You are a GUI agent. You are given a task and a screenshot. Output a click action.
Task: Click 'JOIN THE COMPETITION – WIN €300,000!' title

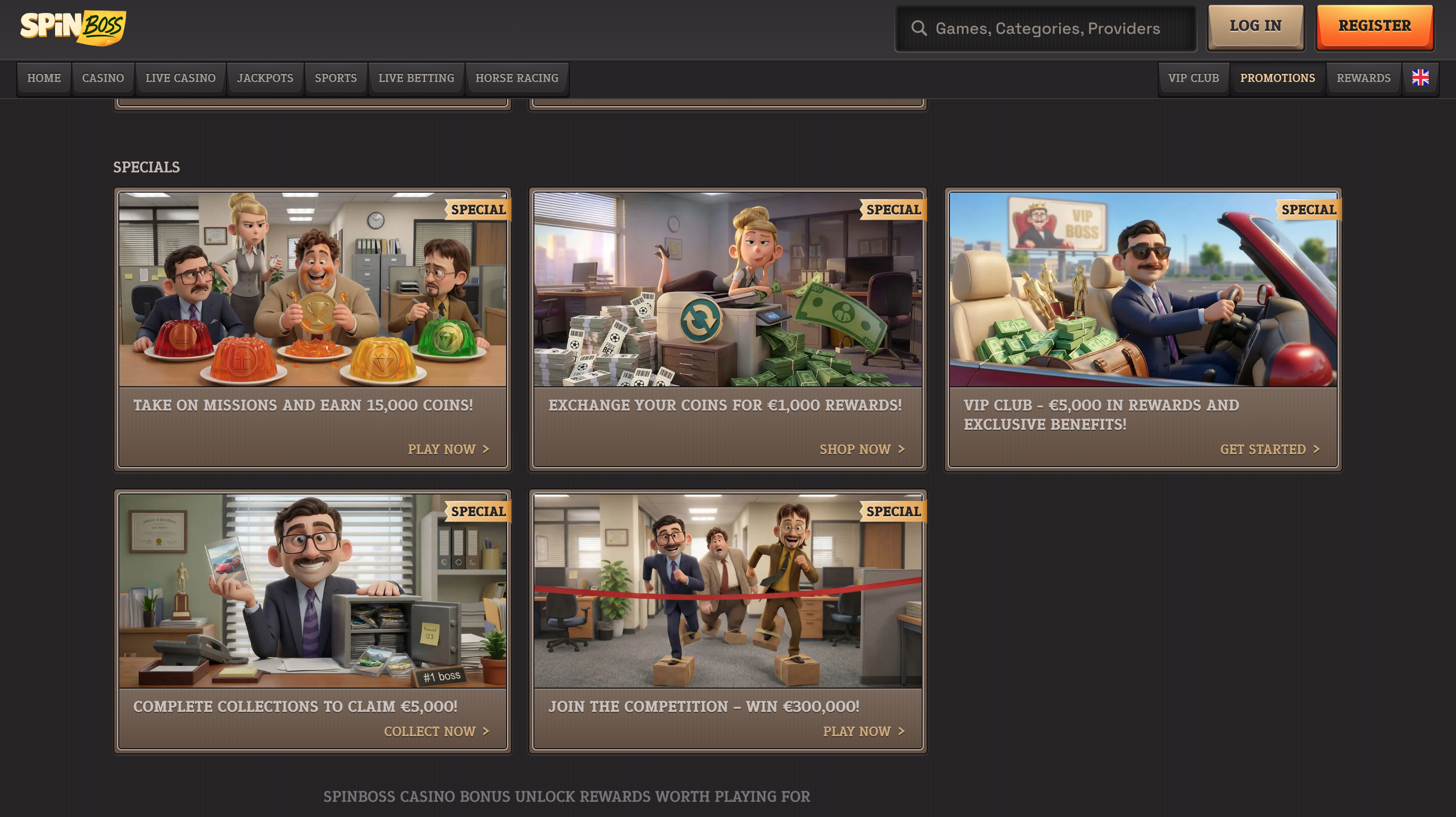click(x=704, y=707)
